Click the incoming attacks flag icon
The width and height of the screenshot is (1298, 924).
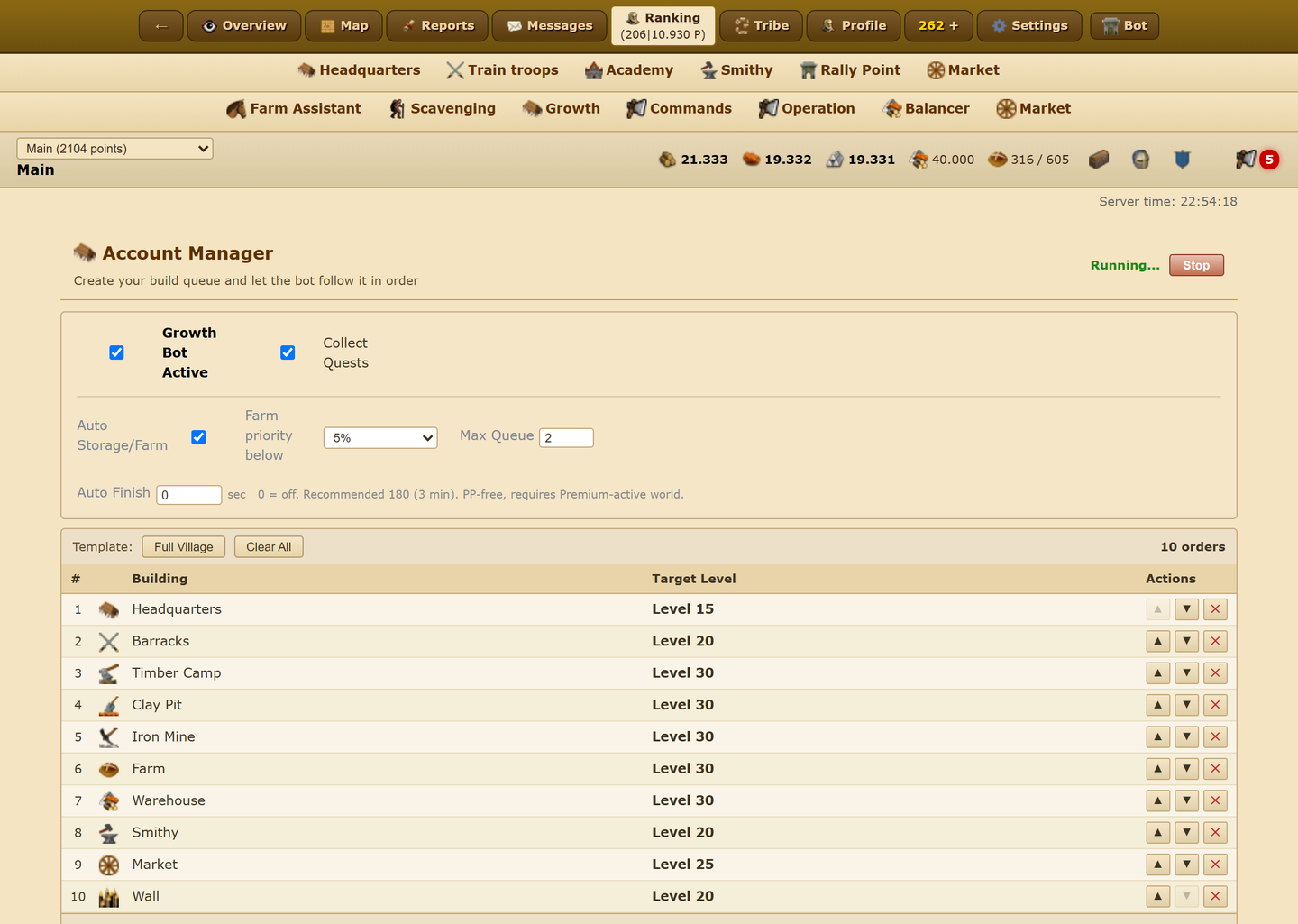[x=1247, y=160]
